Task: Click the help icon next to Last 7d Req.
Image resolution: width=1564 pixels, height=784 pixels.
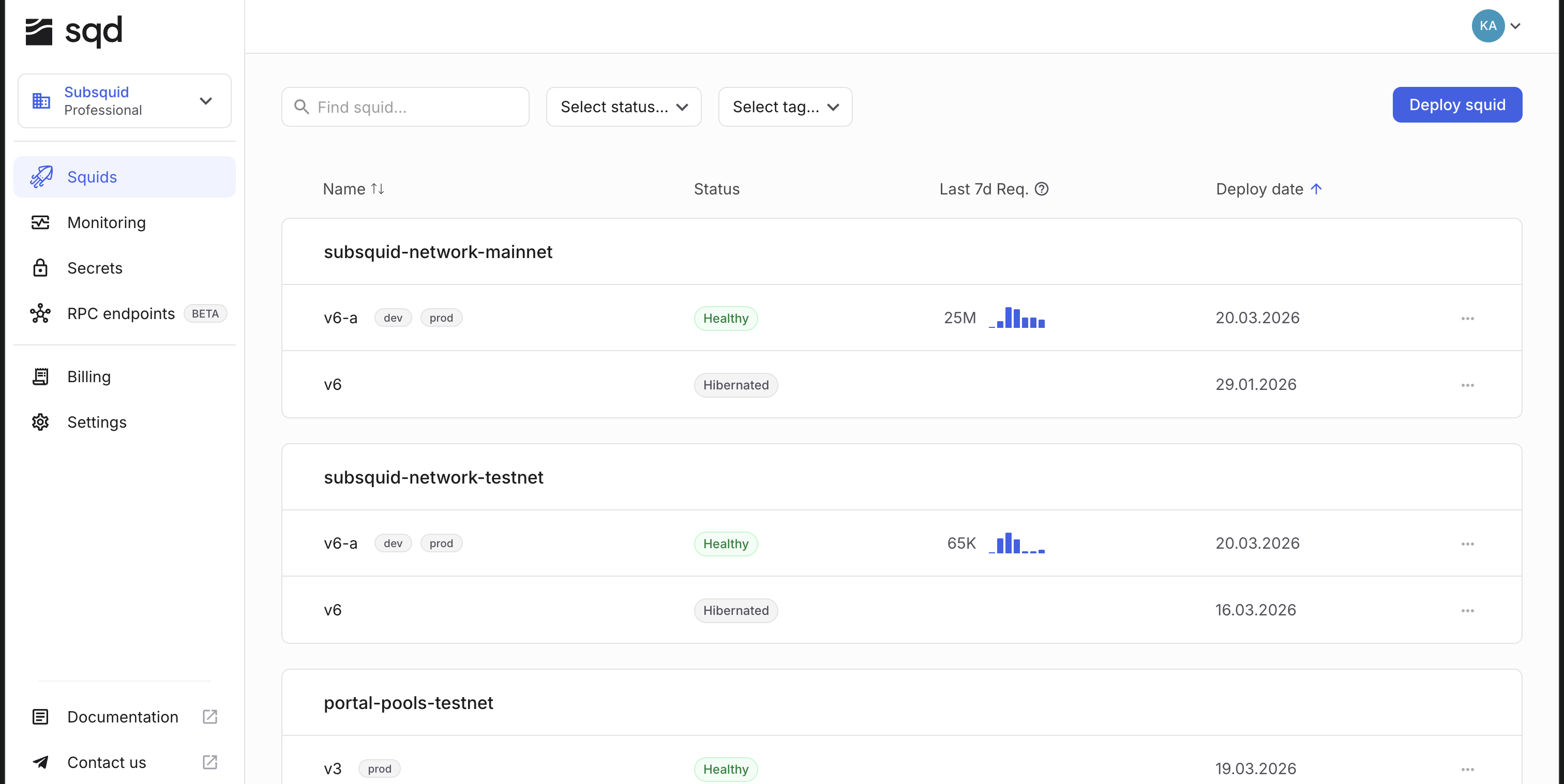Action: 1042,189
